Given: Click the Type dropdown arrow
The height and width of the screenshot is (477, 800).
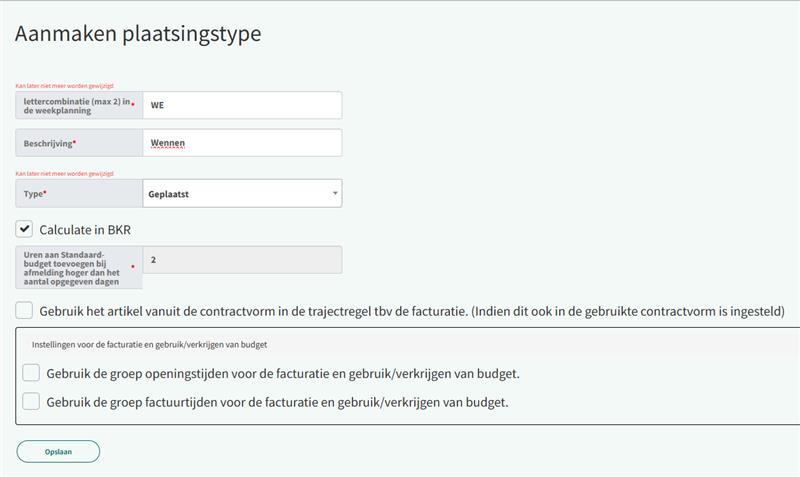Looking at the screenshot, I should coord(334,193).
